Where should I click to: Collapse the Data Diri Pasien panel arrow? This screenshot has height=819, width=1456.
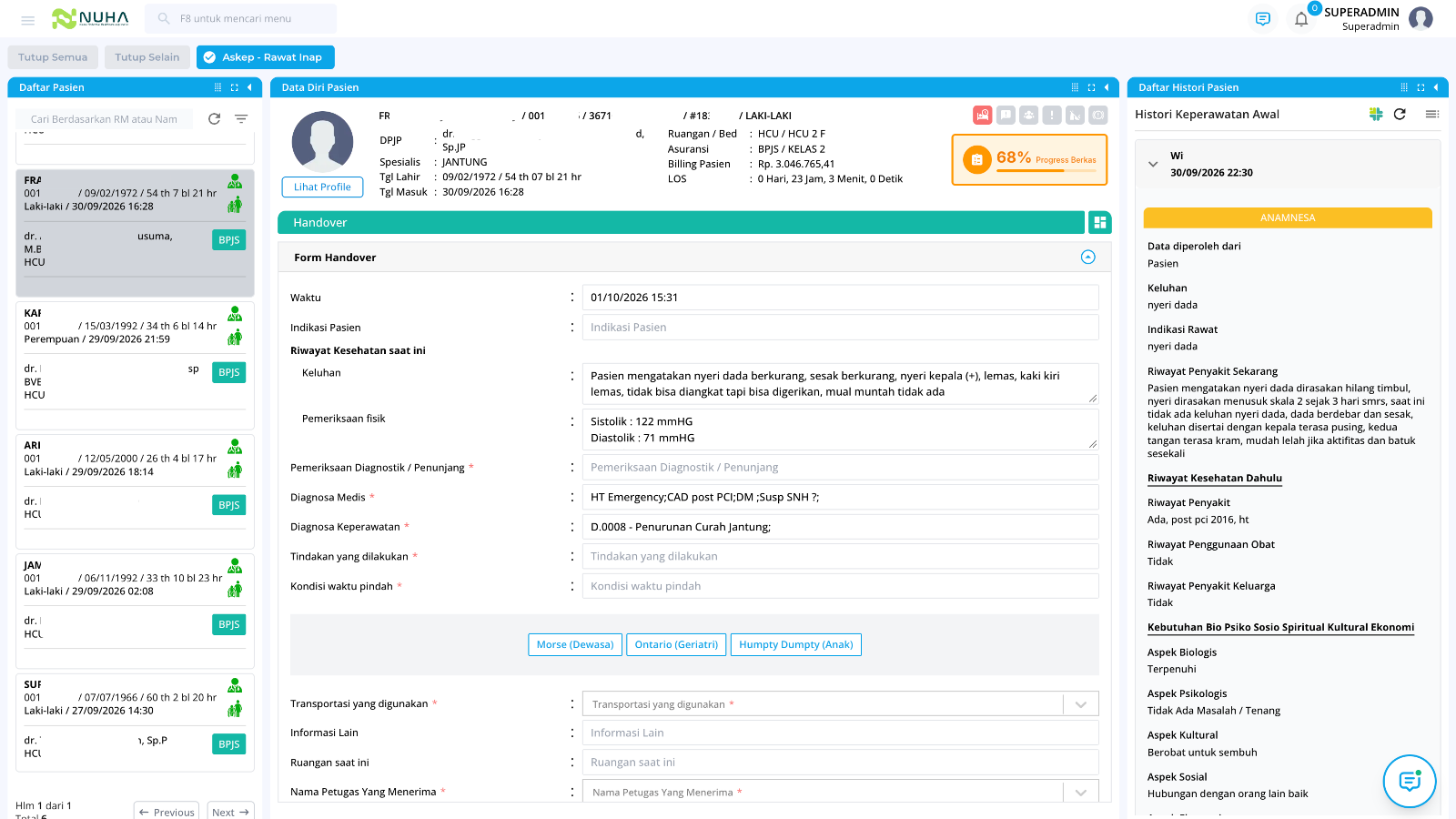[x=1107, y=87]
